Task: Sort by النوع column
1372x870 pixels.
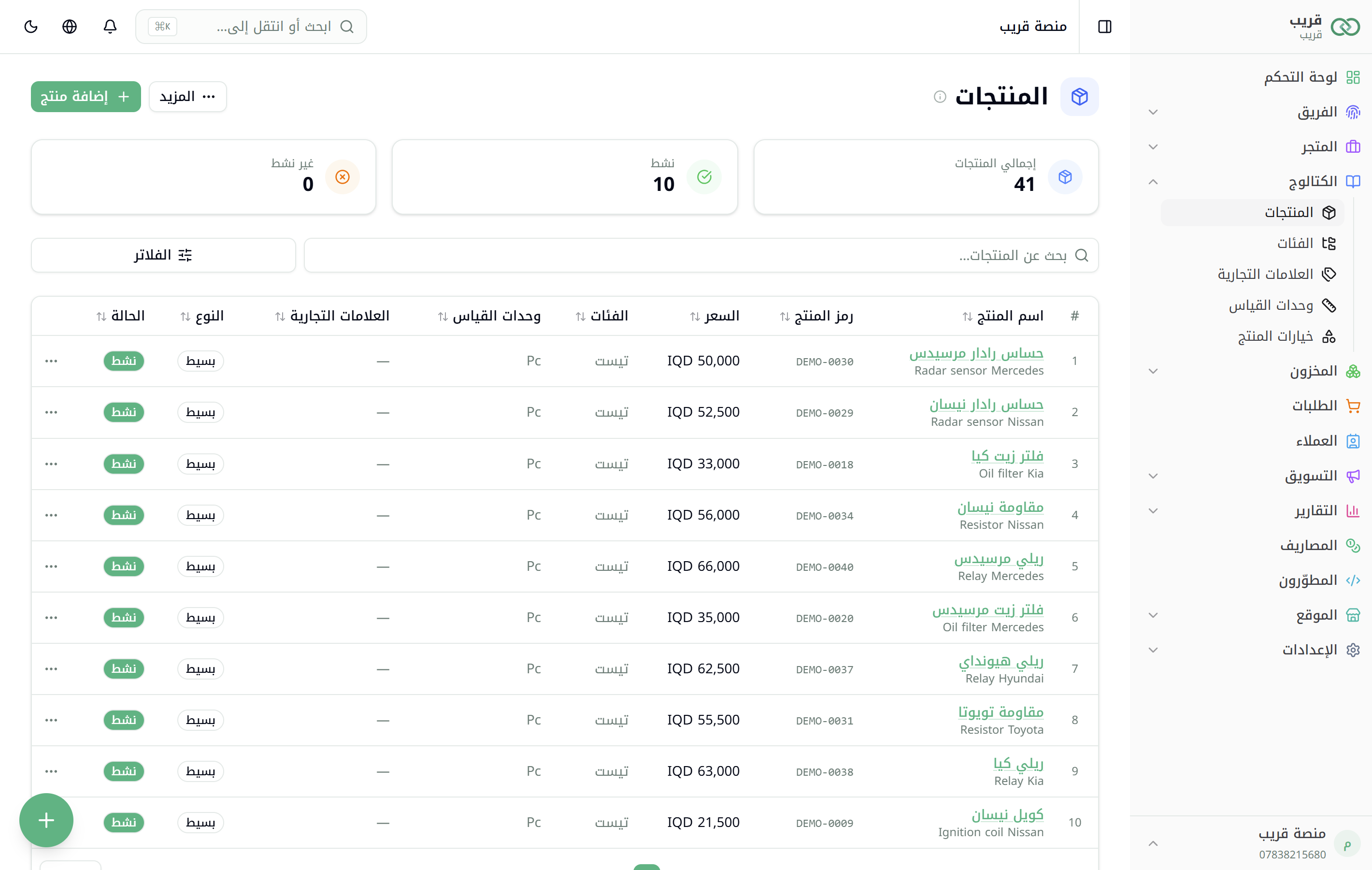Action: (x=202, y=316)
